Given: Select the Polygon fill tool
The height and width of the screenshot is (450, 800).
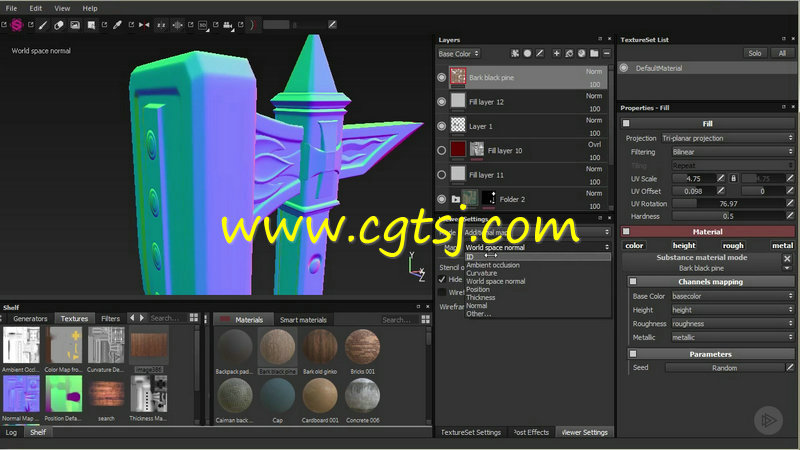Looking at the screenshot, I should pyautogui.click(x=91, y=25).
